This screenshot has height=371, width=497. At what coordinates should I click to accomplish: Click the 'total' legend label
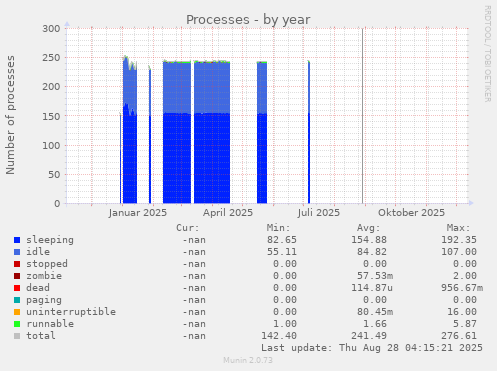click(x=41, y=336)
